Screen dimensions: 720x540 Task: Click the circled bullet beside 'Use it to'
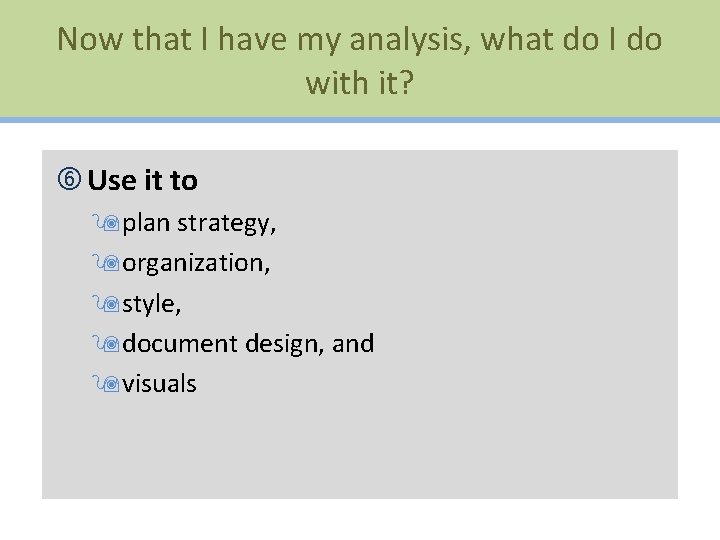pos(70,181)
